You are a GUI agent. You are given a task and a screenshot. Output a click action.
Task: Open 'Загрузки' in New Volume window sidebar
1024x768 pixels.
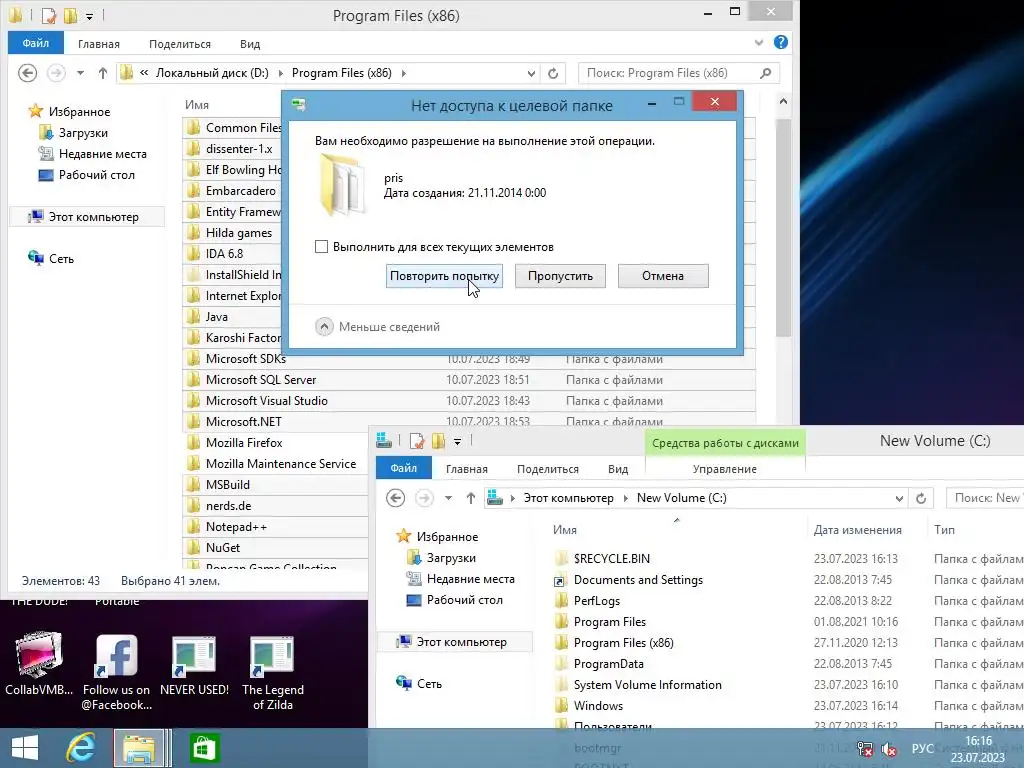pos(451,558)
